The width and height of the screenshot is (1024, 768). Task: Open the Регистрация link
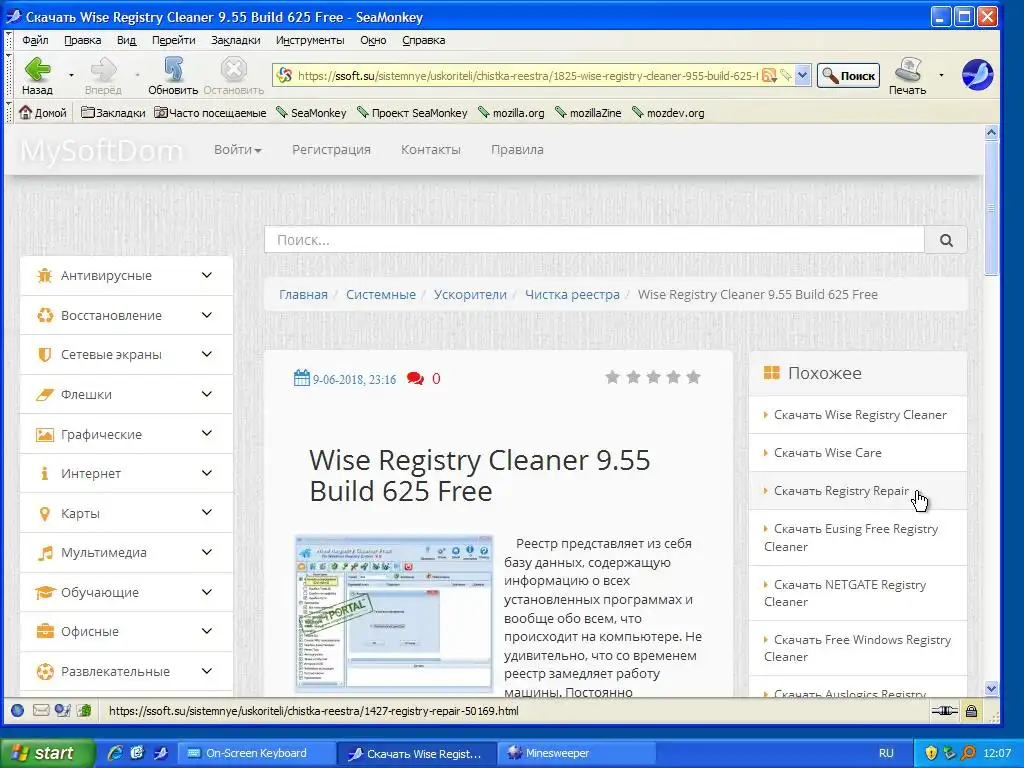(331, 150)
